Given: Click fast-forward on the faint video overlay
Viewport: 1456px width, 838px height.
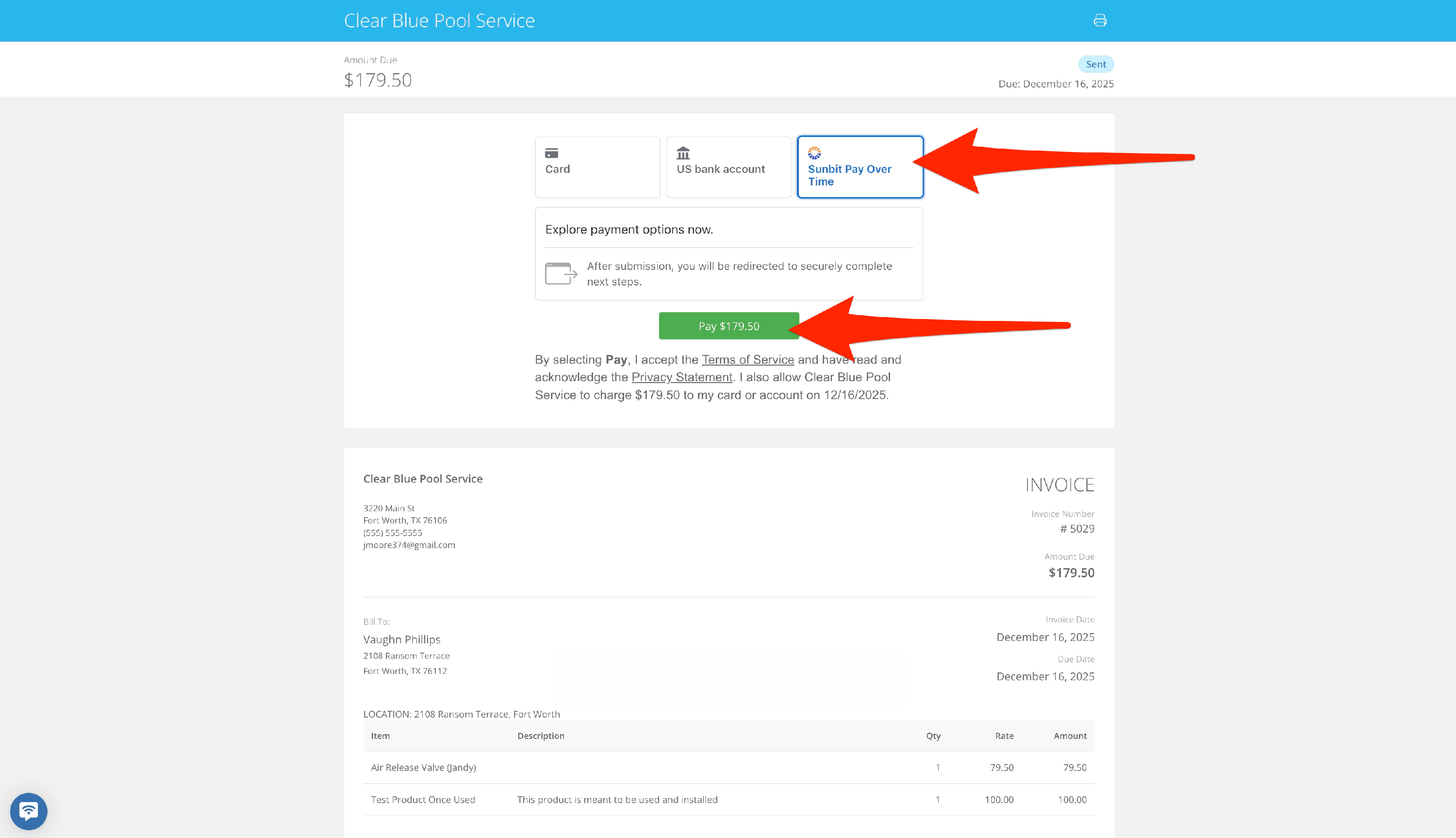Looking at the screenshot, I should tap(759, 671).
